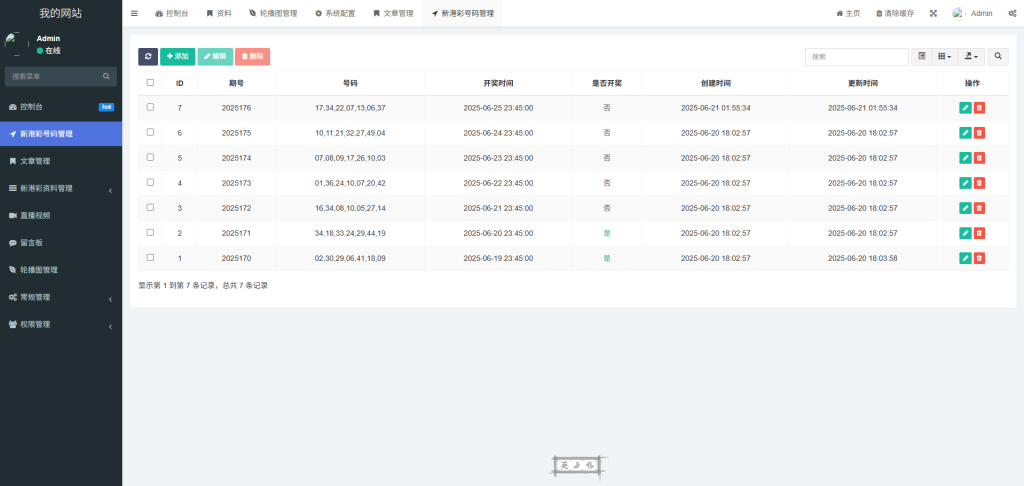Screen dimensions: 1024x486
Task: Expand the 权限管理 sidebar menu
Action: tap(60, 324)
